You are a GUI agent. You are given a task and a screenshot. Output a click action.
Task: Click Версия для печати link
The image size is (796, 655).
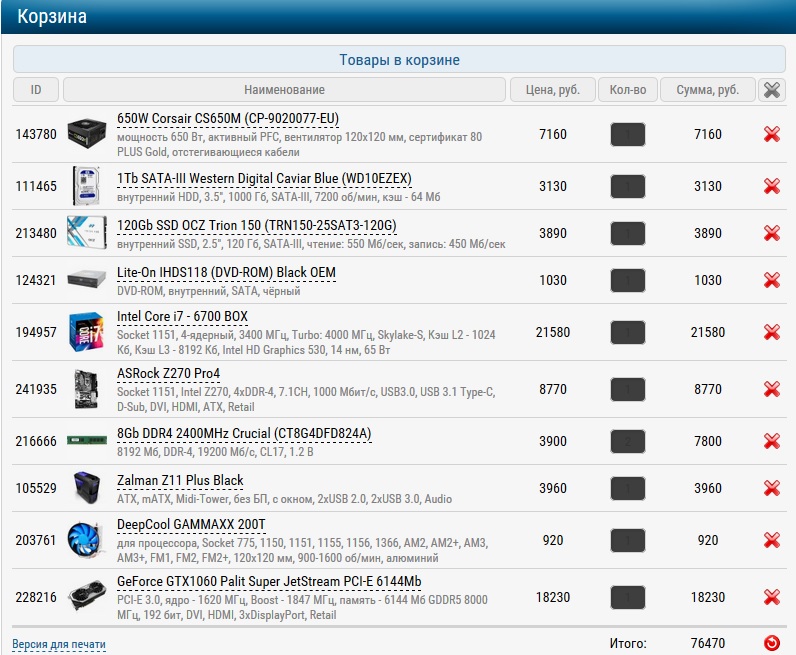coord(59,644)
